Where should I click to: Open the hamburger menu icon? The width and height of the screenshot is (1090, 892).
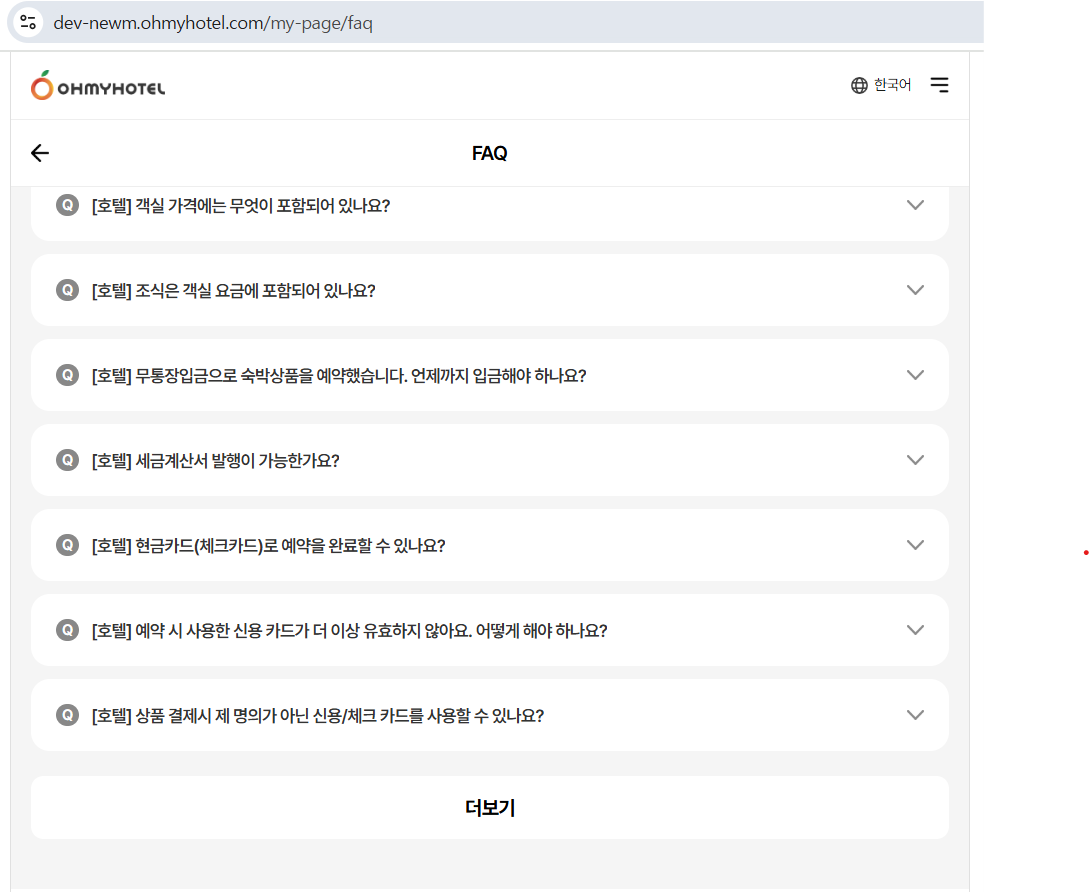click(x=939, y=85)
